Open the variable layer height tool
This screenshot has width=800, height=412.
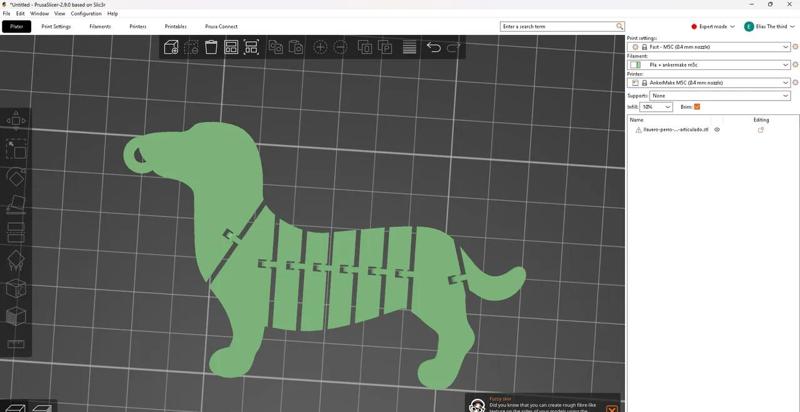tap(410, 47)
